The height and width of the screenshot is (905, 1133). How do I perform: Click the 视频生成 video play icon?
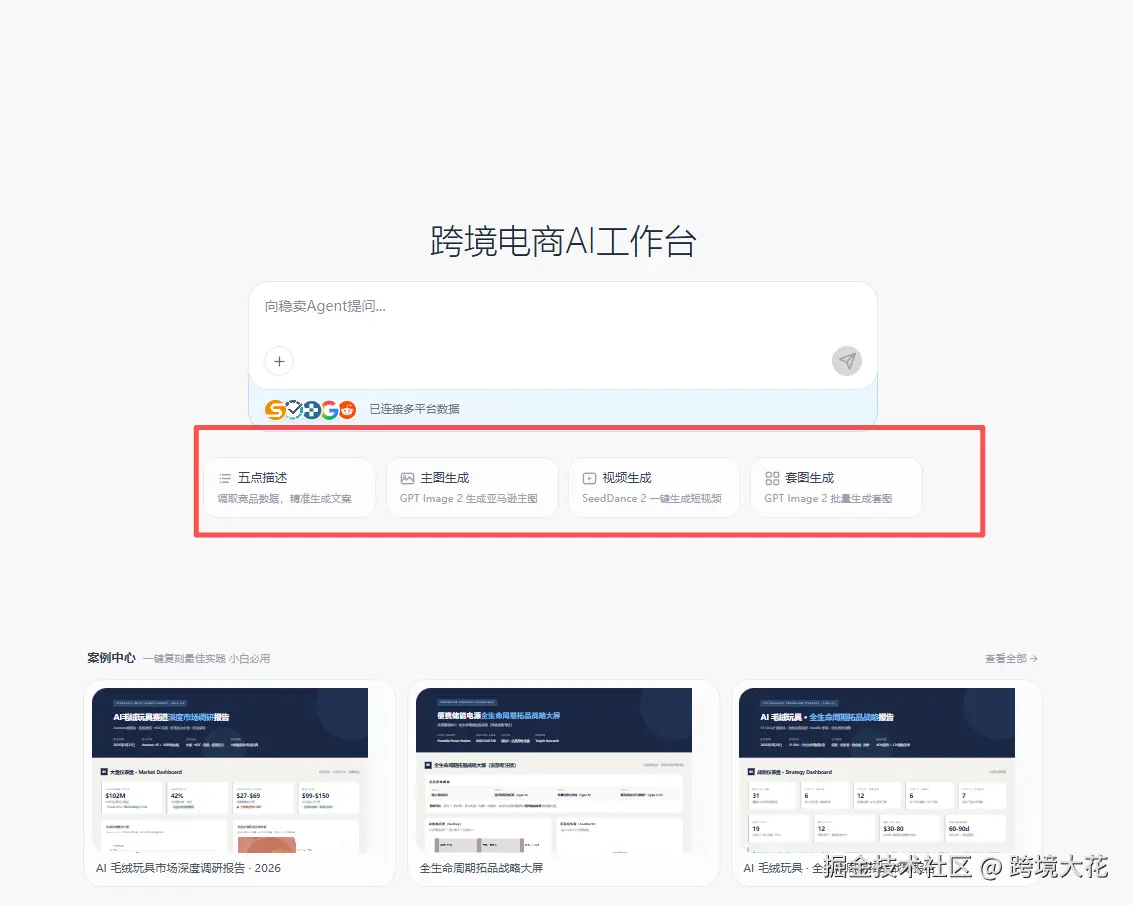(x=590, y=476)
